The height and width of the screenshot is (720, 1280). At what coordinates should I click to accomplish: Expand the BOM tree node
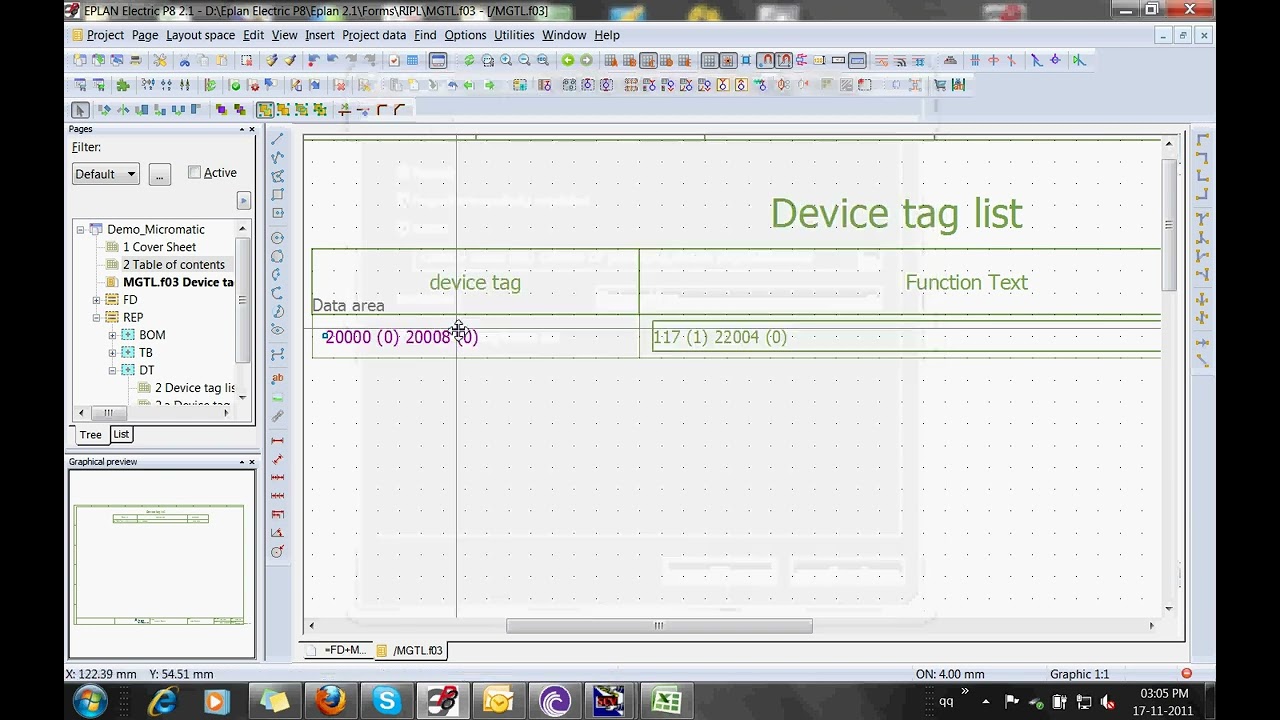[x=112, y=335]
